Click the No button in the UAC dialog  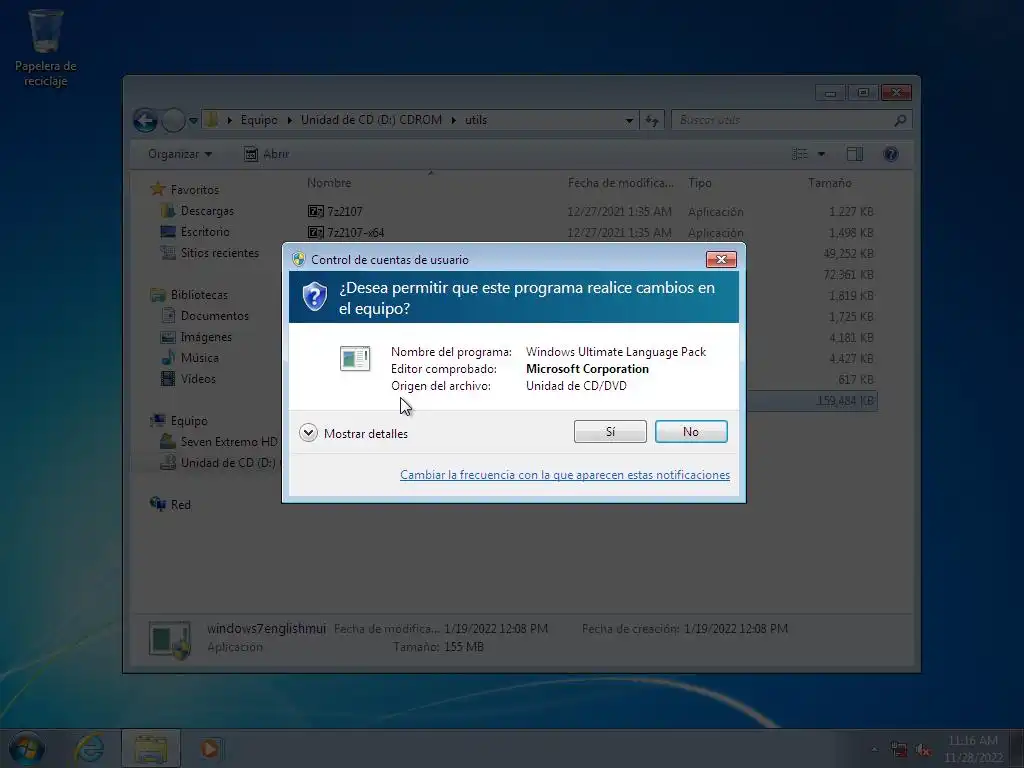tap(691, 432)
